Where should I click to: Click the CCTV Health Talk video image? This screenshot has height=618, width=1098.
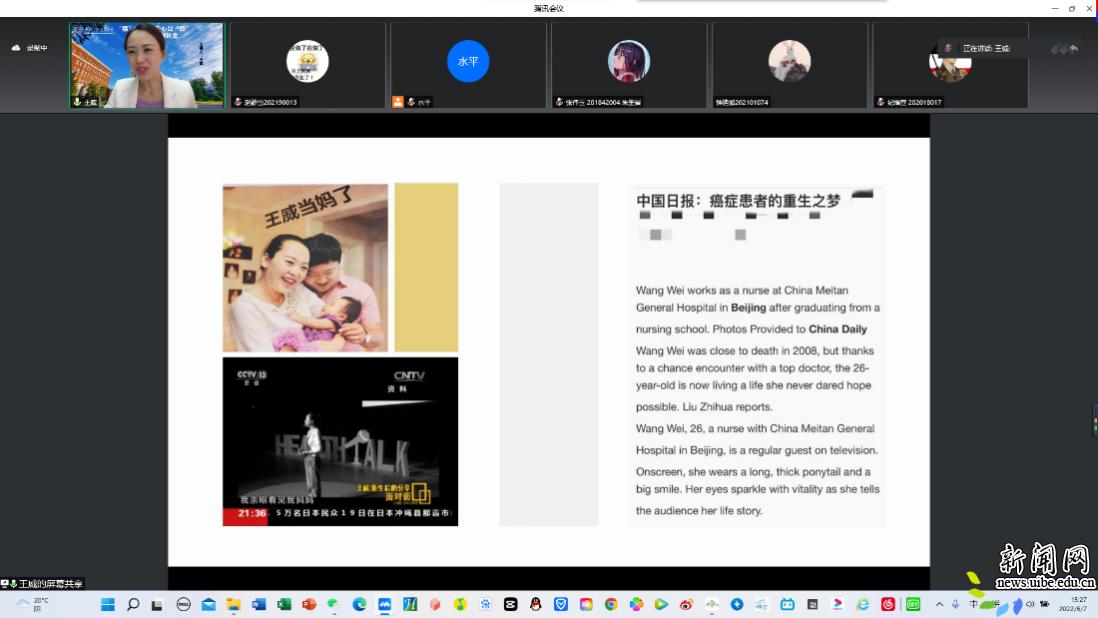point(340,442)
